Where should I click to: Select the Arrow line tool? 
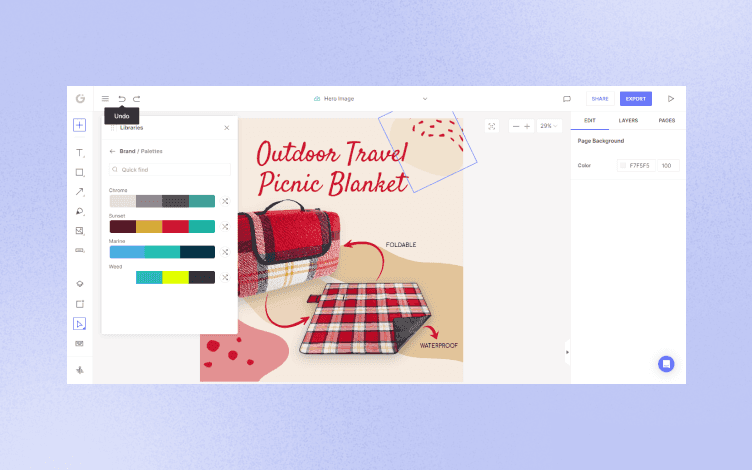pos(80,192)
